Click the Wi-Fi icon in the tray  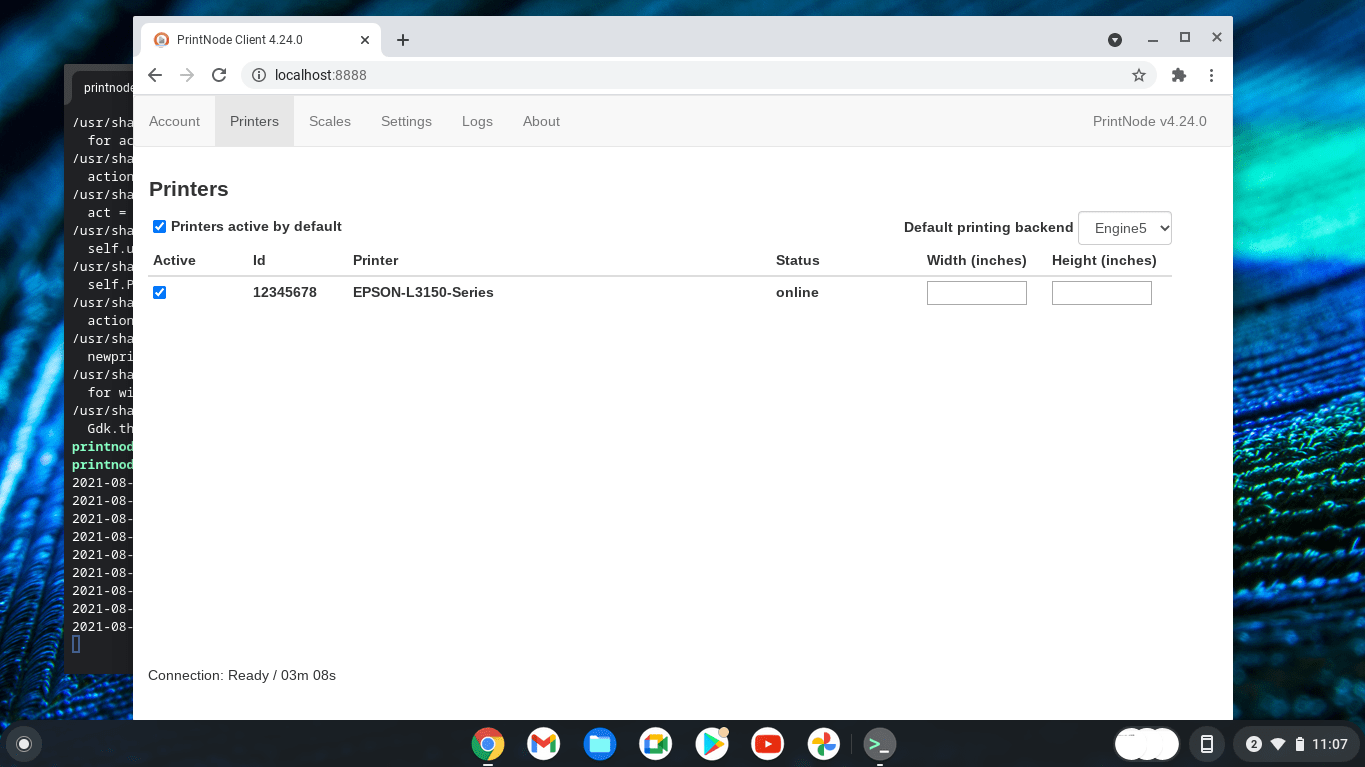(1278, 744)
